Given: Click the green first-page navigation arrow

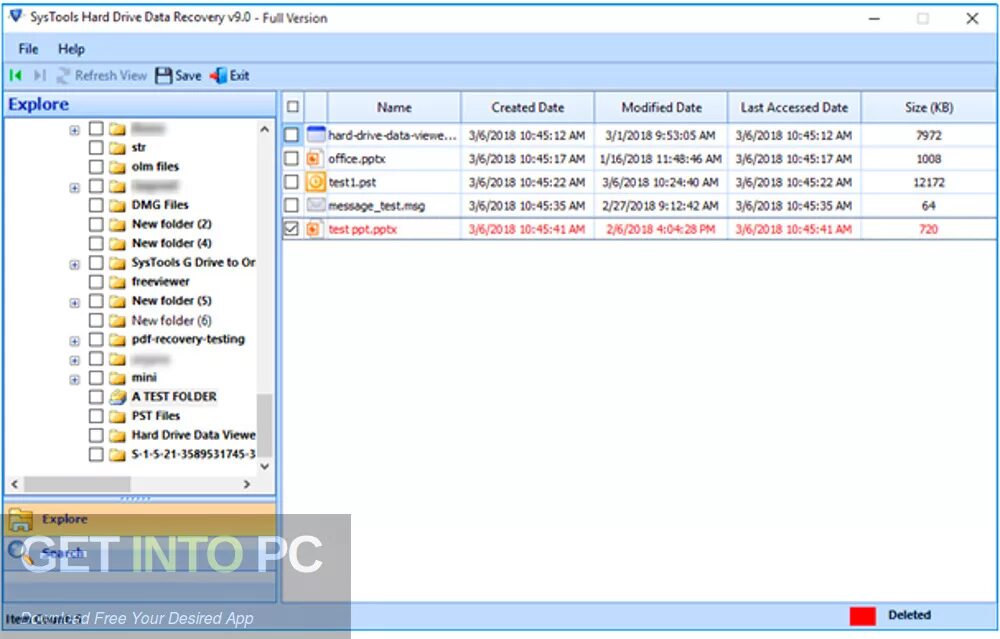Looking at the screenshot, I should coord(16,75).
